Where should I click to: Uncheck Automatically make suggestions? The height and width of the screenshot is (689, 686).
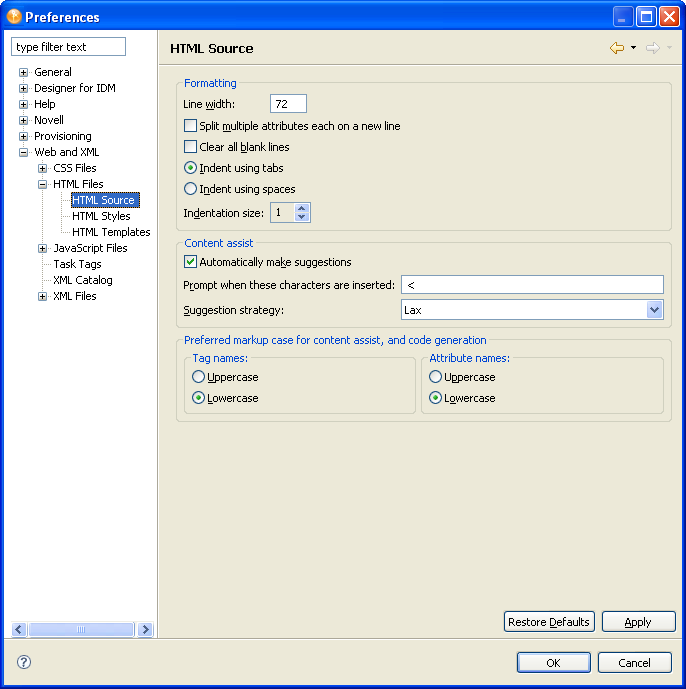[190, 262]
